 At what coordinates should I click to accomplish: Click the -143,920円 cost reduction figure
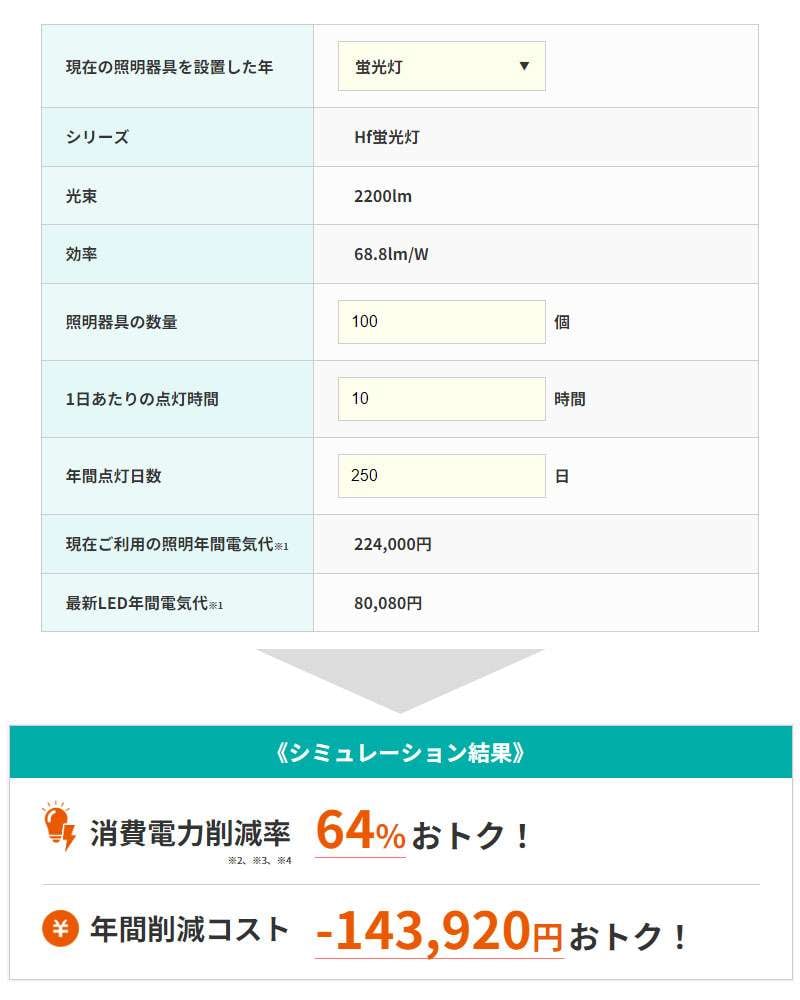click(x=439, y=931)
